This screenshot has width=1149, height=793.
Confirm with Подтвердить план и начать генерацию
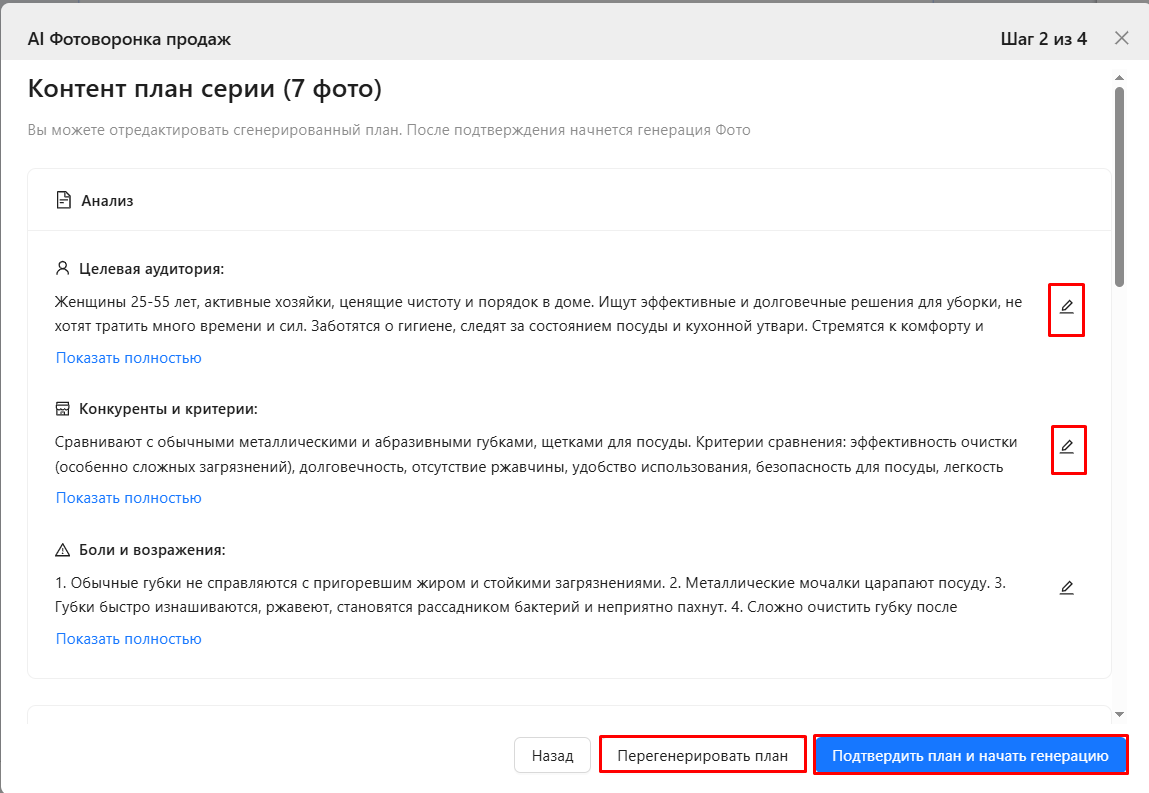[970, 756]
